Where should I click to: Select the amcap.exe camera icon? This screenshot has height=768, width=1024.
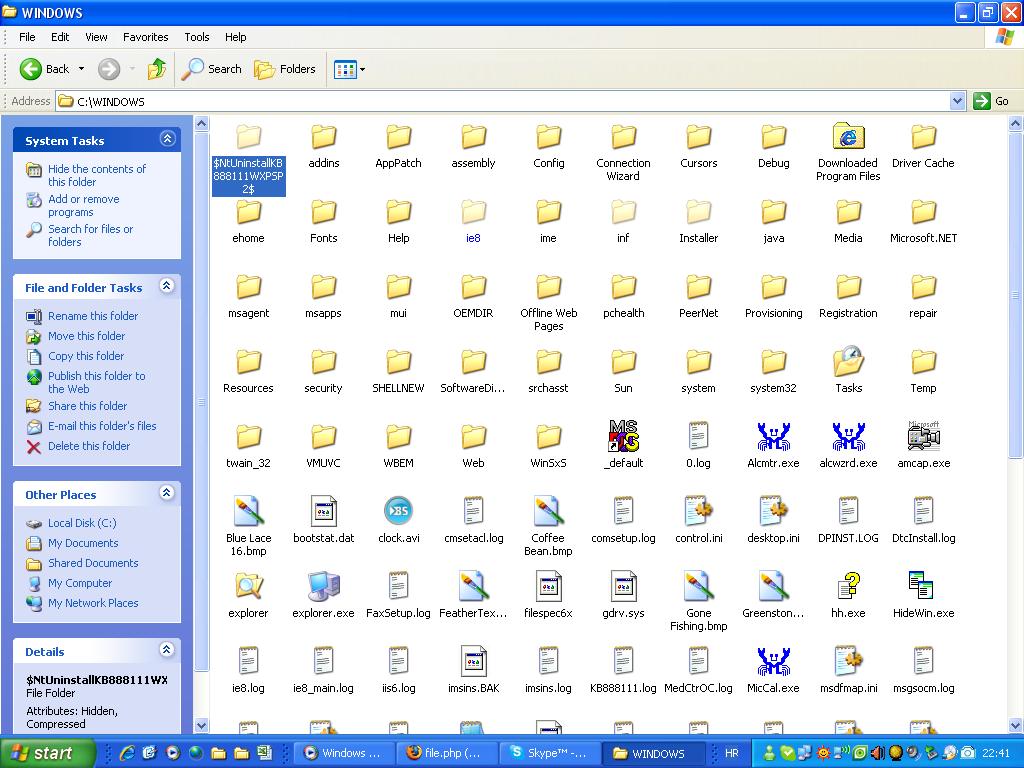pos(923,437)
